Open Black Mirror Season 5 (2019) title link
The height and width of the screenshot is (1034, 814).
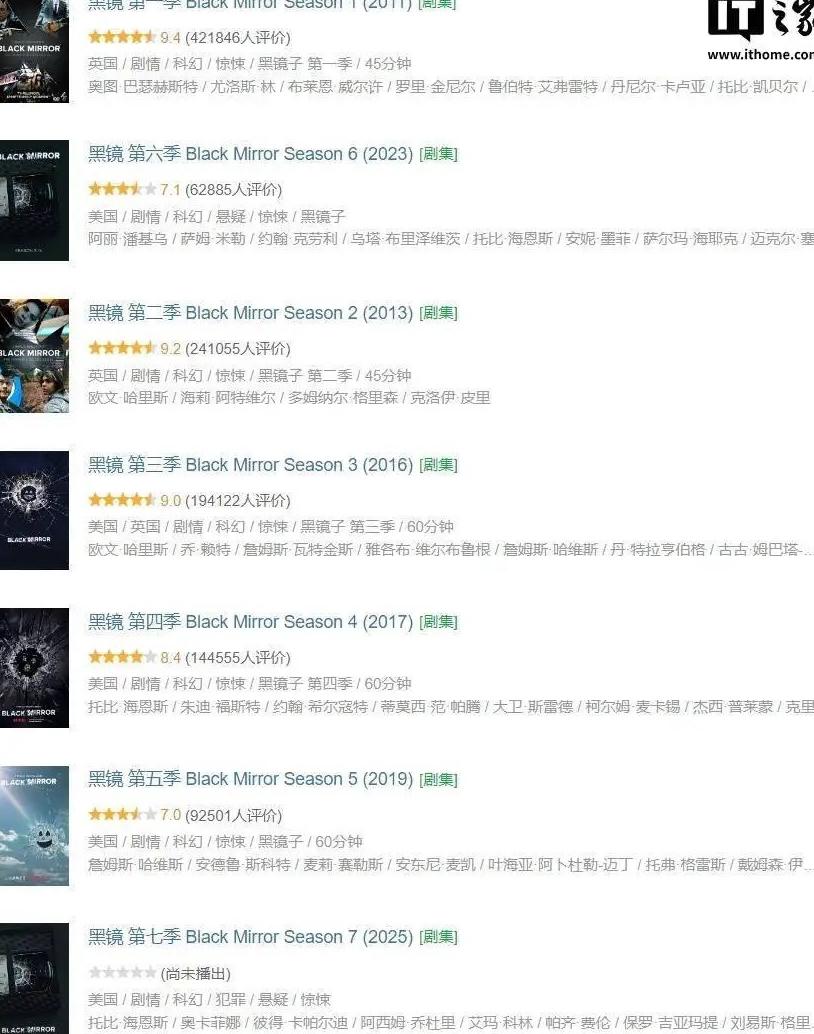point(250,779)
